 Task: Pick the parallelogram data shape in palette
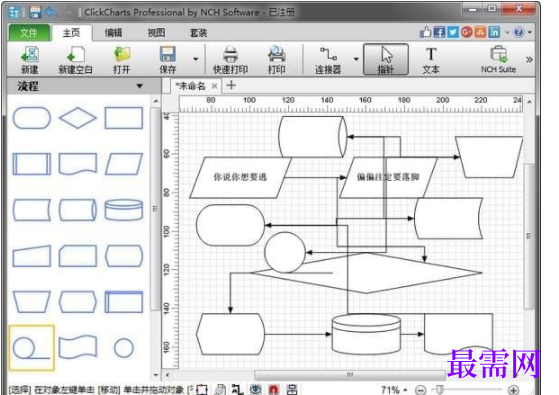click(x=124, y=164)
